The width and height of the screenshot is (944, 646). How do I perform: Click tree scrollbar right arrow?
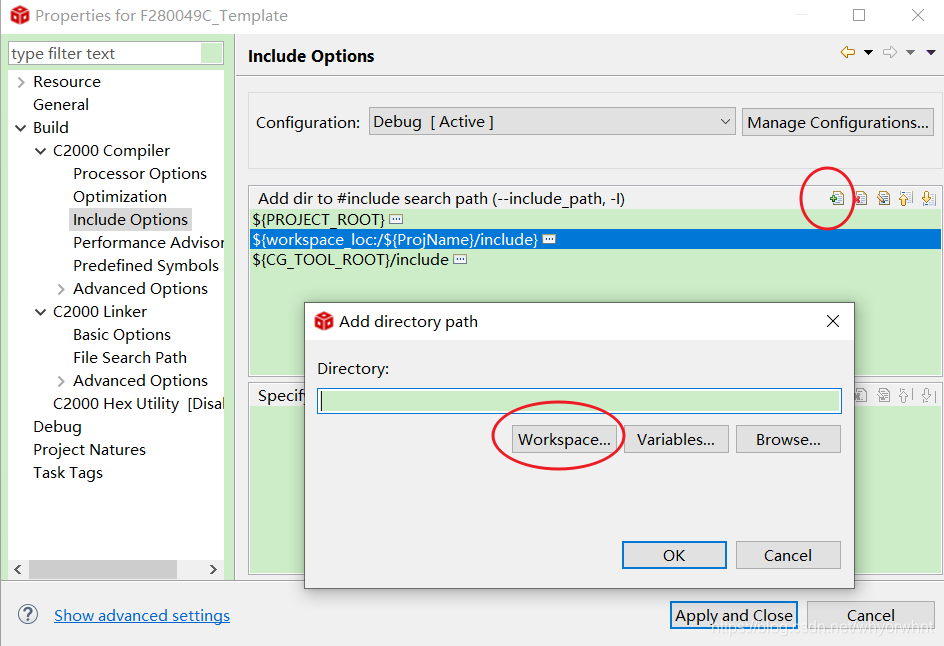point(213,569)
